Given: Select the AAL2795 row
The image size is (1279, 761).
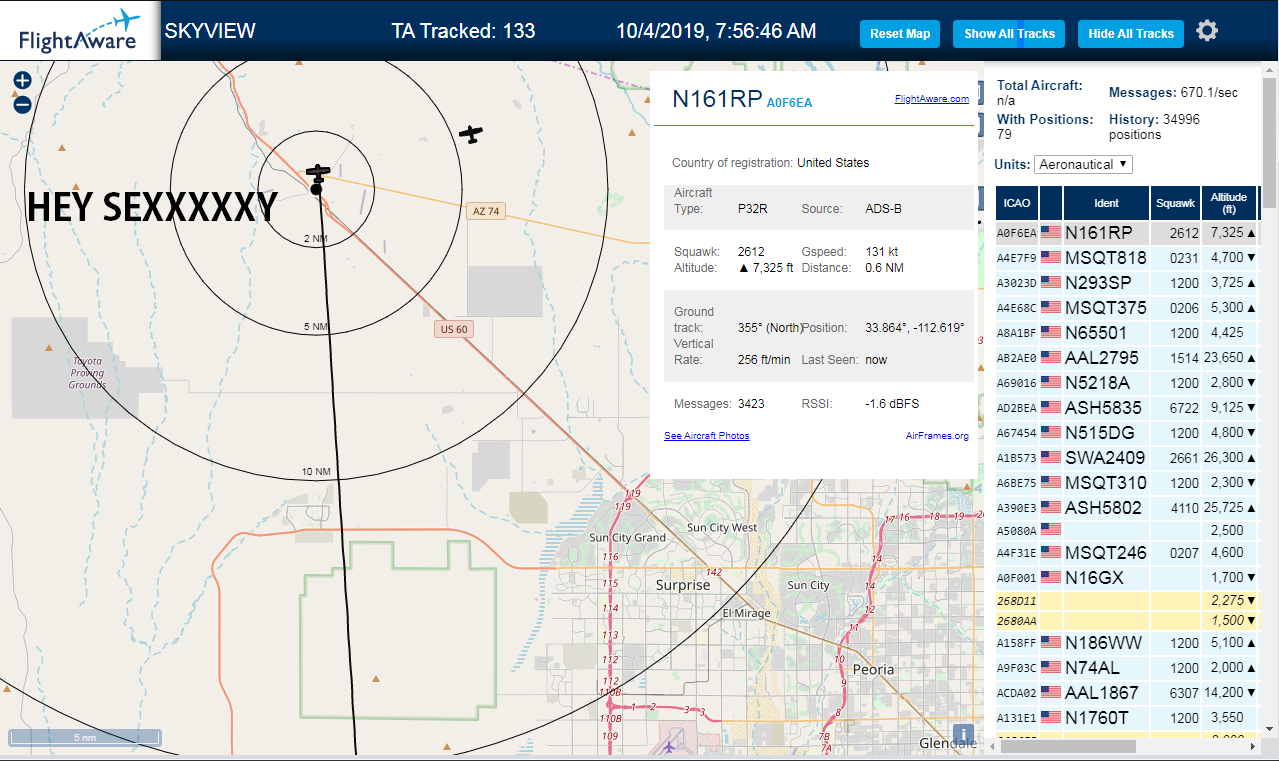Looking at the screenshot, I should coord(1127,357).
